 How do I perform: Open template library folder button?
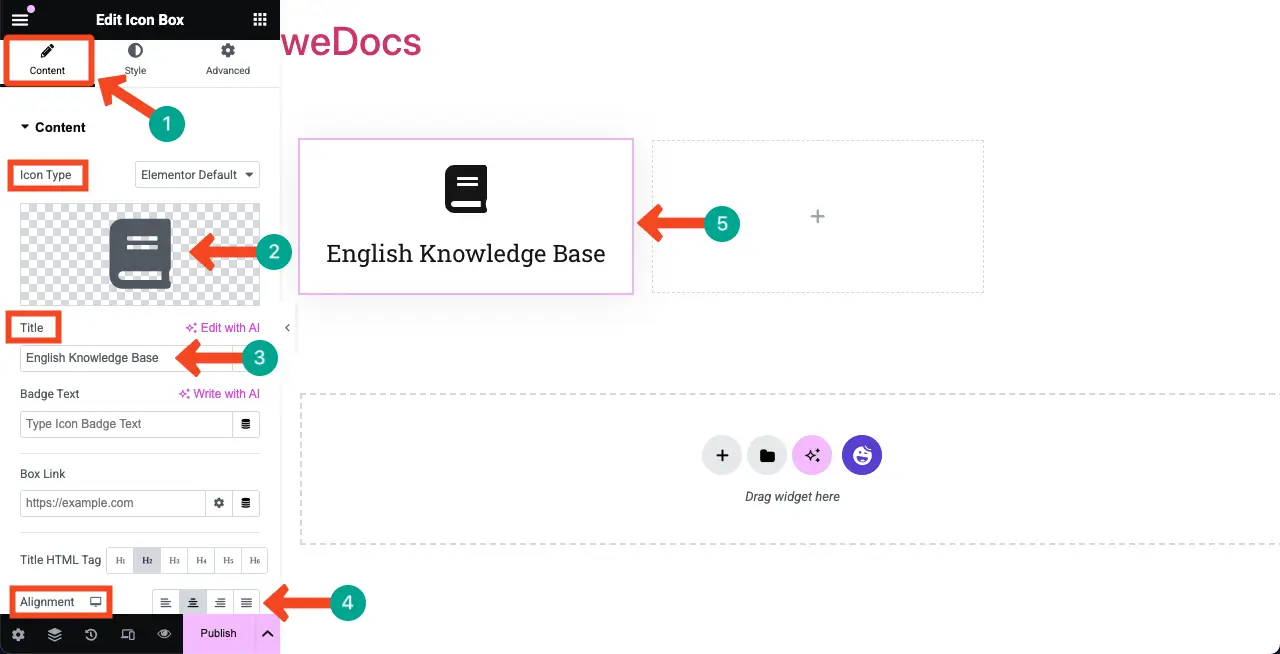[767, 455]
